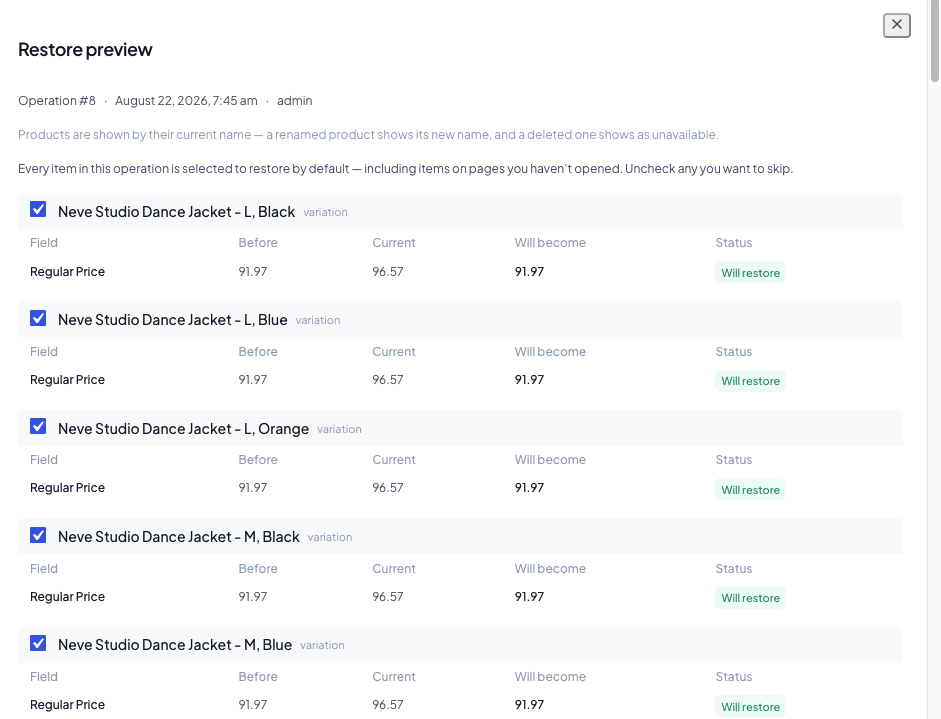The height and width of the screenshot is (719, 941).
Task: Click variation tag beside L, Blue
Action: (318, 320)
